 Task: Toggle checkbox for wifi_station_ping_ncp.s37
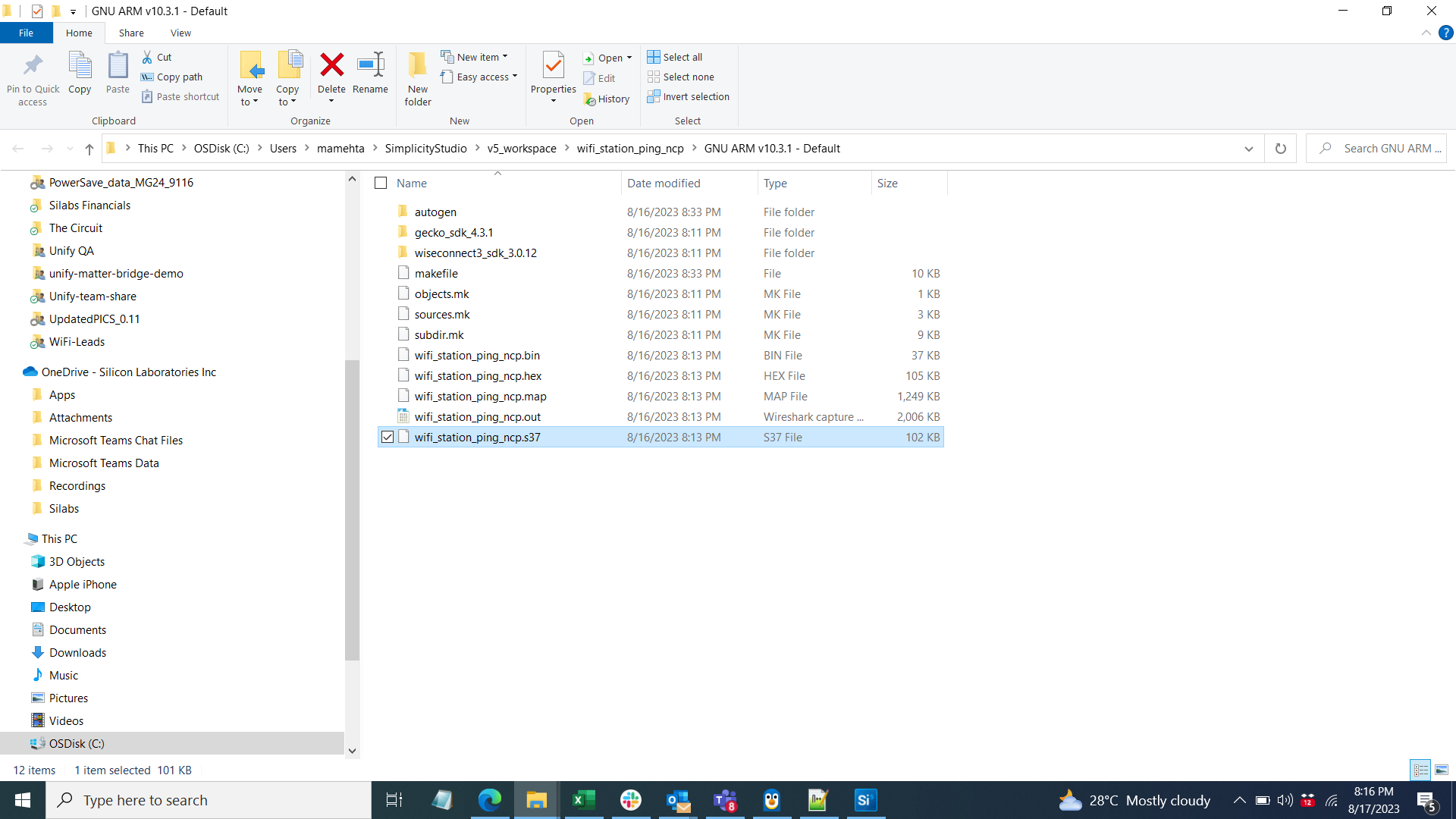pyautogui.click(x=386, y=437)
